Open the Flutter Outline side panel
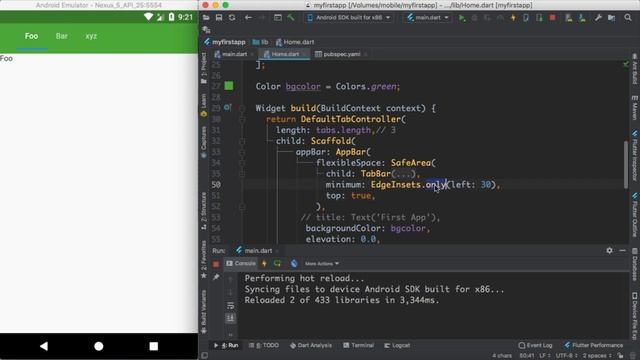 635,215
